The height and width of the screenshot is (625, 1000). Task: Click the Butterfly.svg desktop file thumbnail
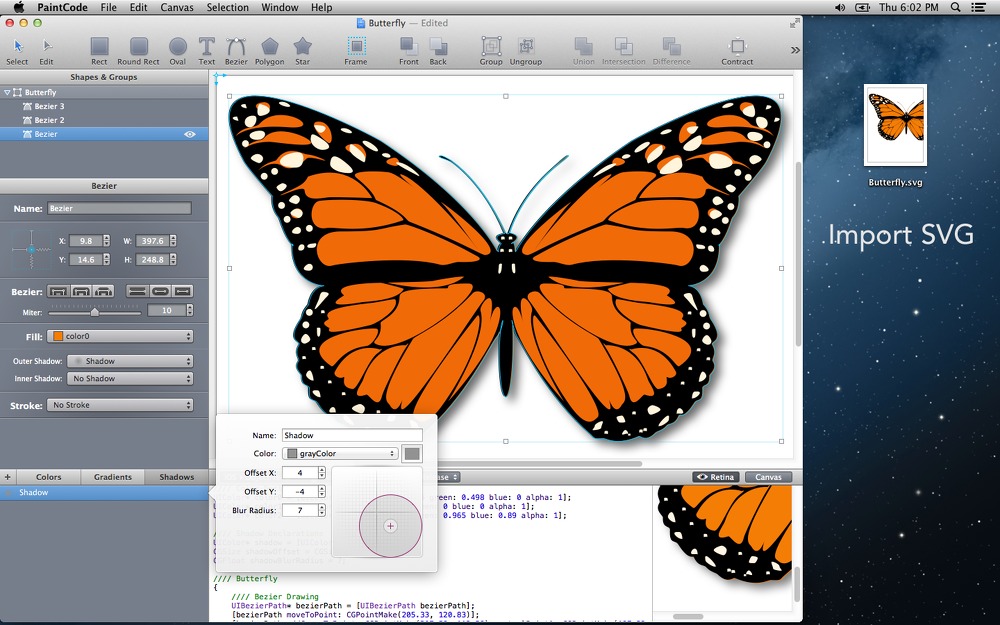point(895,125)
